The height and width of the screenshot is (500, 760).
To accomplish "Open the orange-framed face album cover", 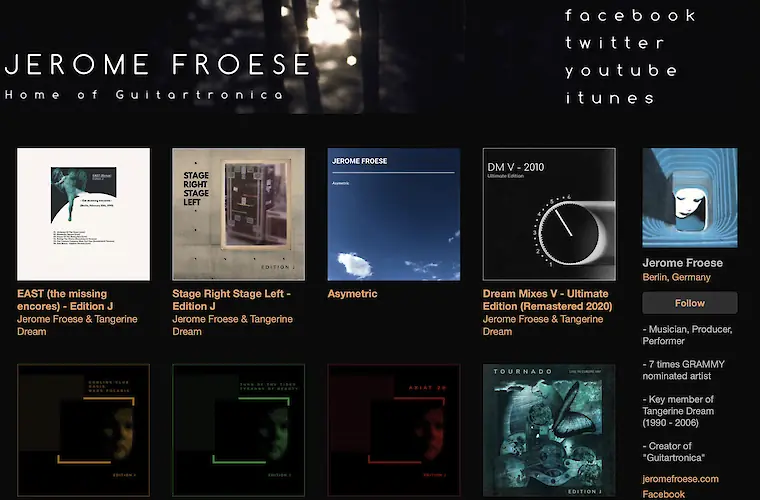I will tap(83, 430).
